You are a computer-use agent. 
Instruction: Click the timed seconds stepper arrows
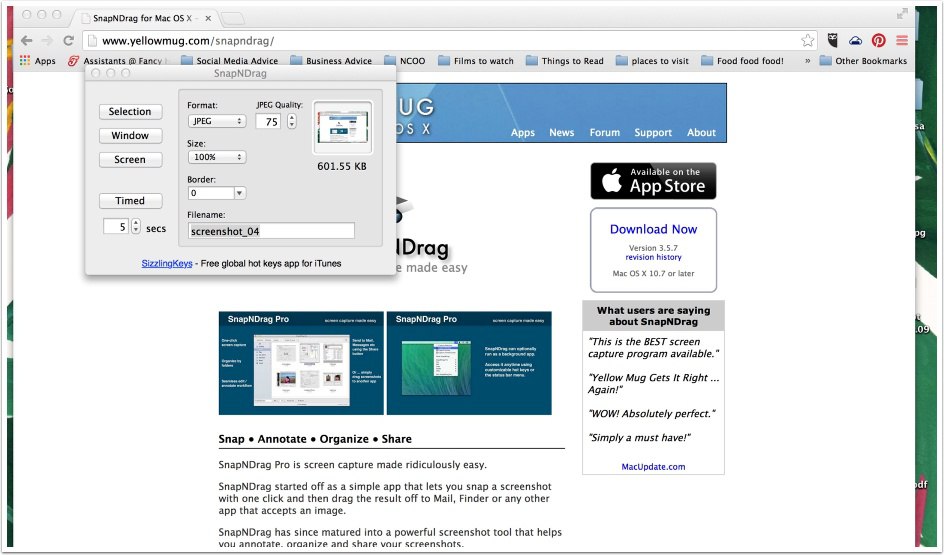[136, 226]
